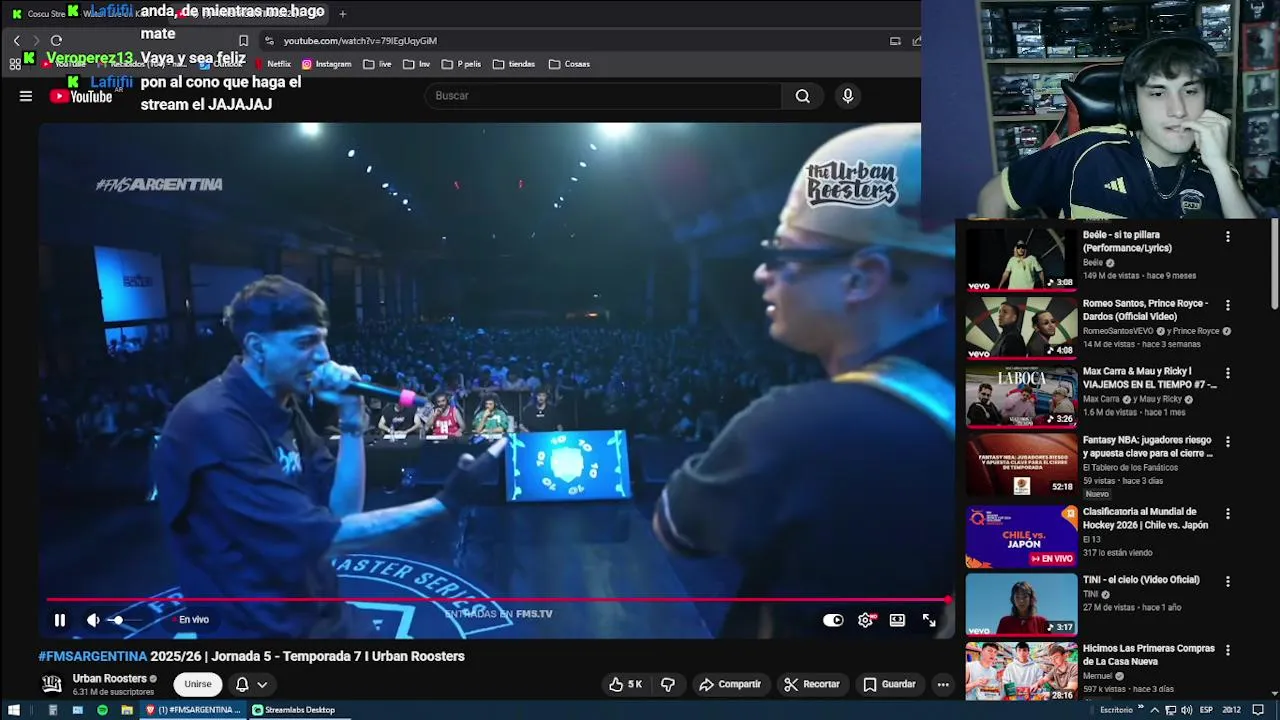Screen dimensions: 1280x720
Task: Open the taskbar volume speaker icon
Action: pyautogui.click(x=1187, y=710)
